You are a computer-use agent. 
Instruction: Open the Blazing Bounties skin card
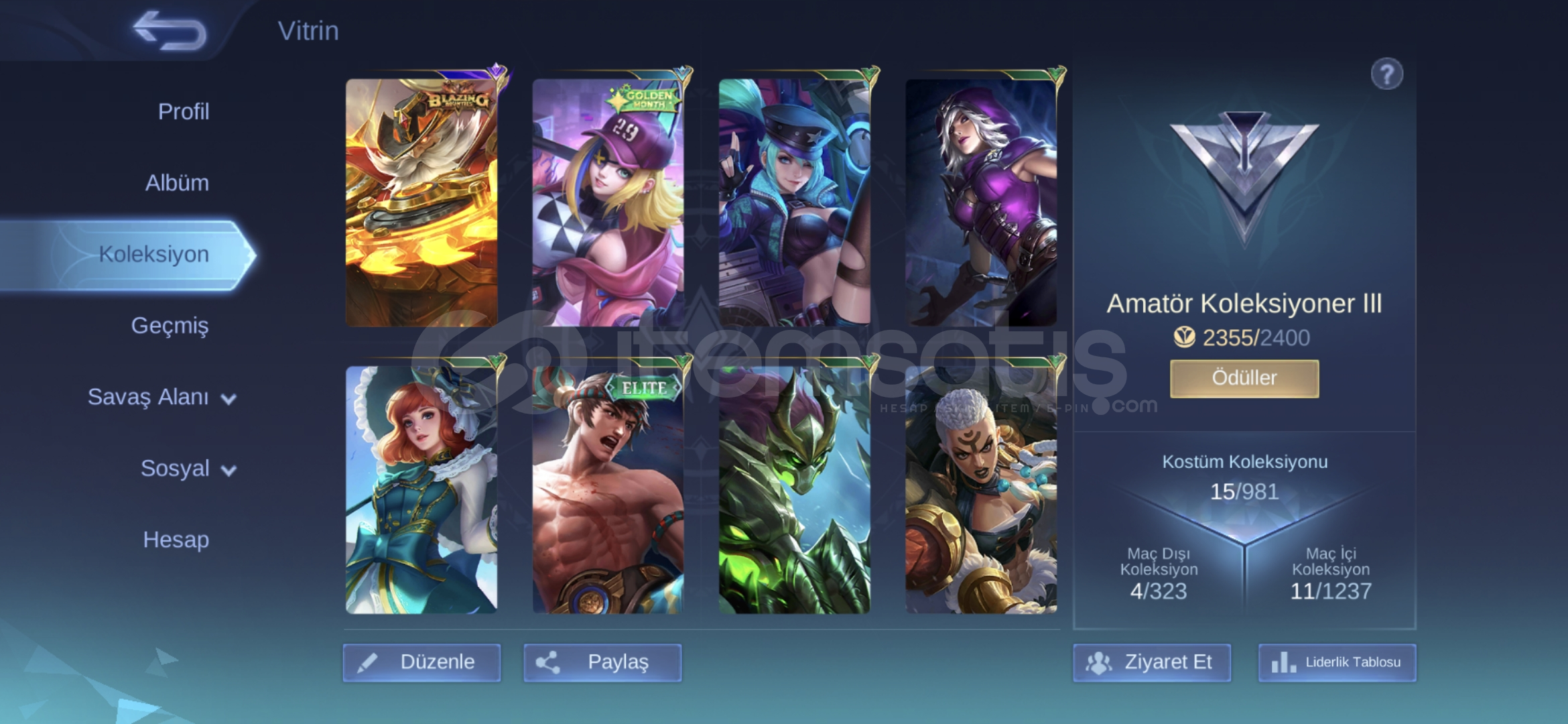click(421, 202)
